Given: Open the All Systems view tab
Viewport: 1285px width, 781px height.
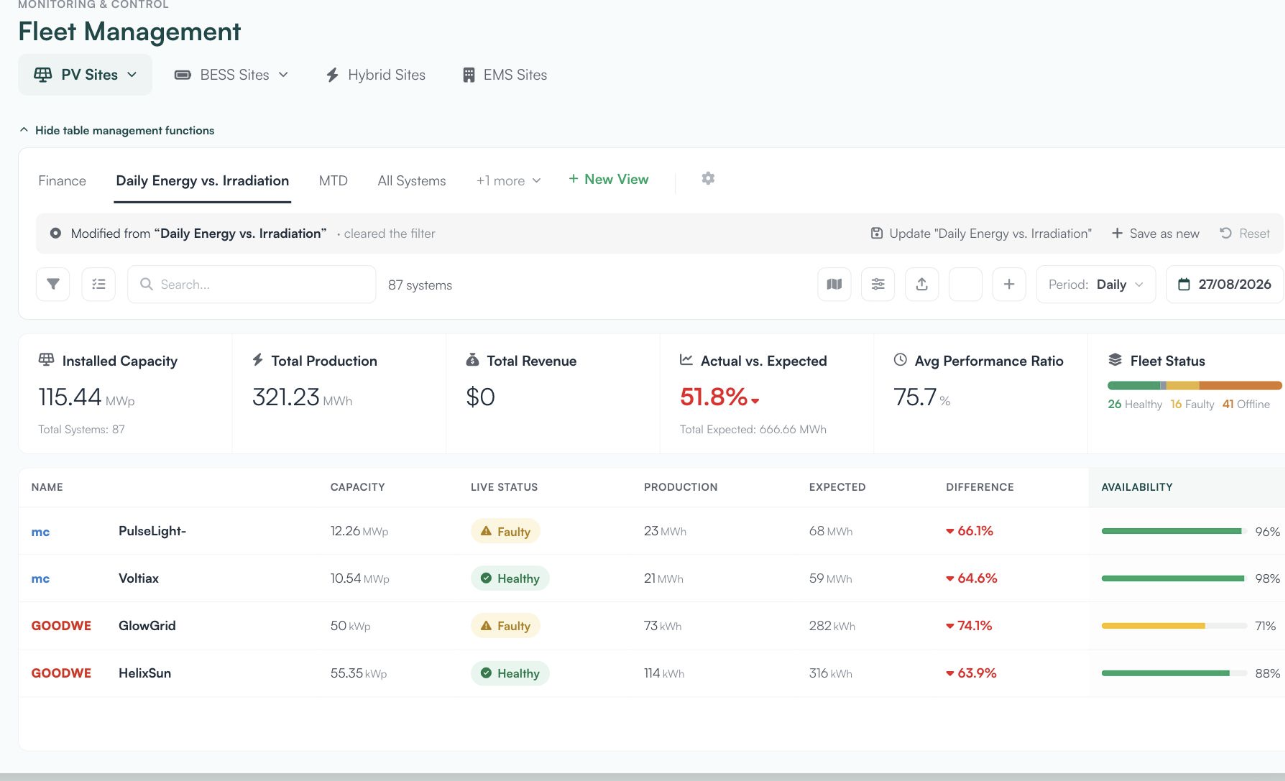Looking at the screenshot, I should click(x=412, y=181).
